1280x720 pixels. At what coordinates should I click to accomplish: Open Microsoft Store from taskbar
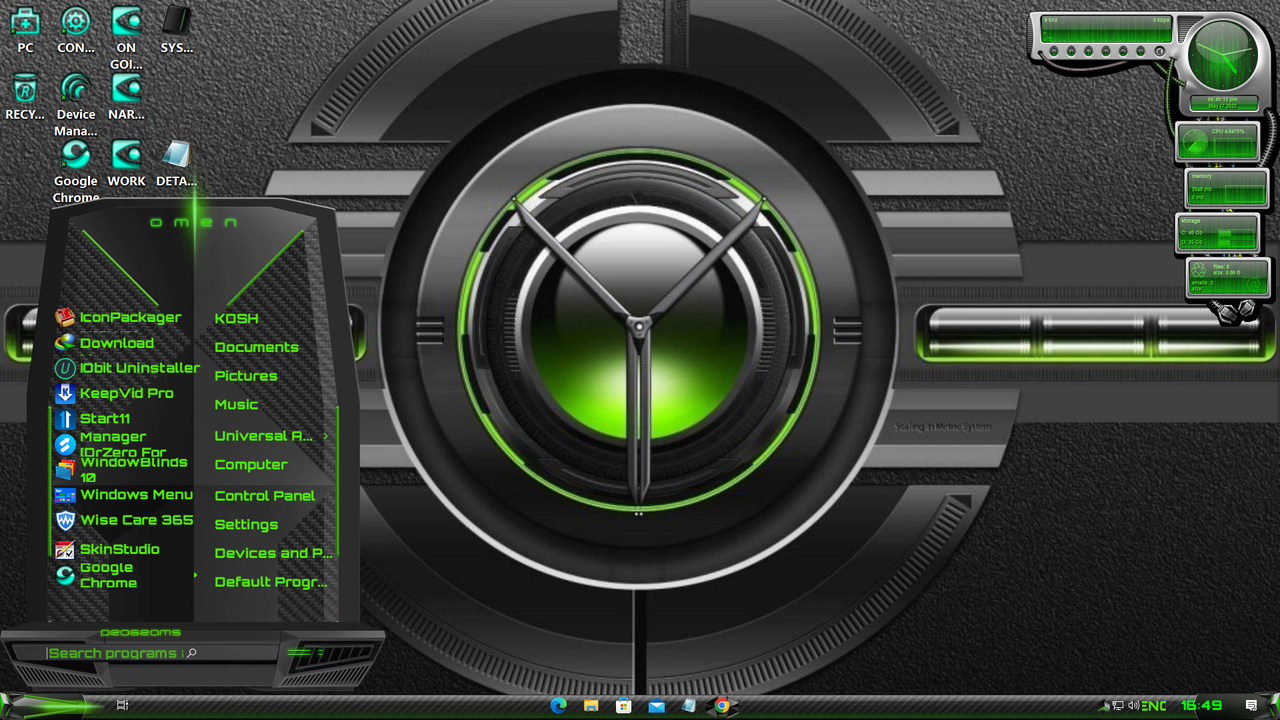point(624,706)
